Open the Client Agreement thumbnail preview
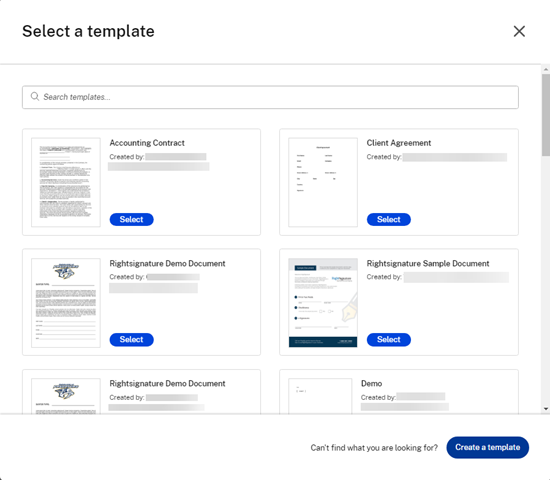Image resolution: width=550 pixels, height=480 pixels. (x=323, y=182)
